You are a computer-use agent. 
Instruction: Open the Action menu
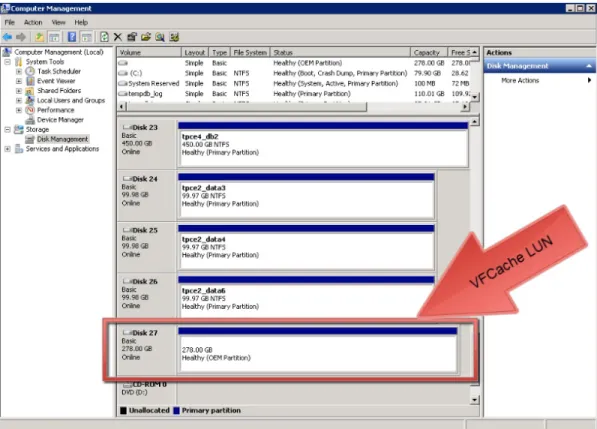pyautogui.click(x=33, y=22)
